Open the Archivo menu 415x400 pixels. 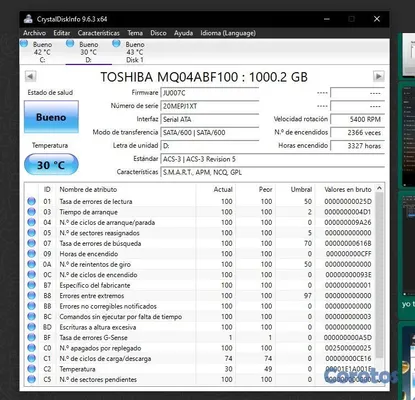[x=34, y=33]
